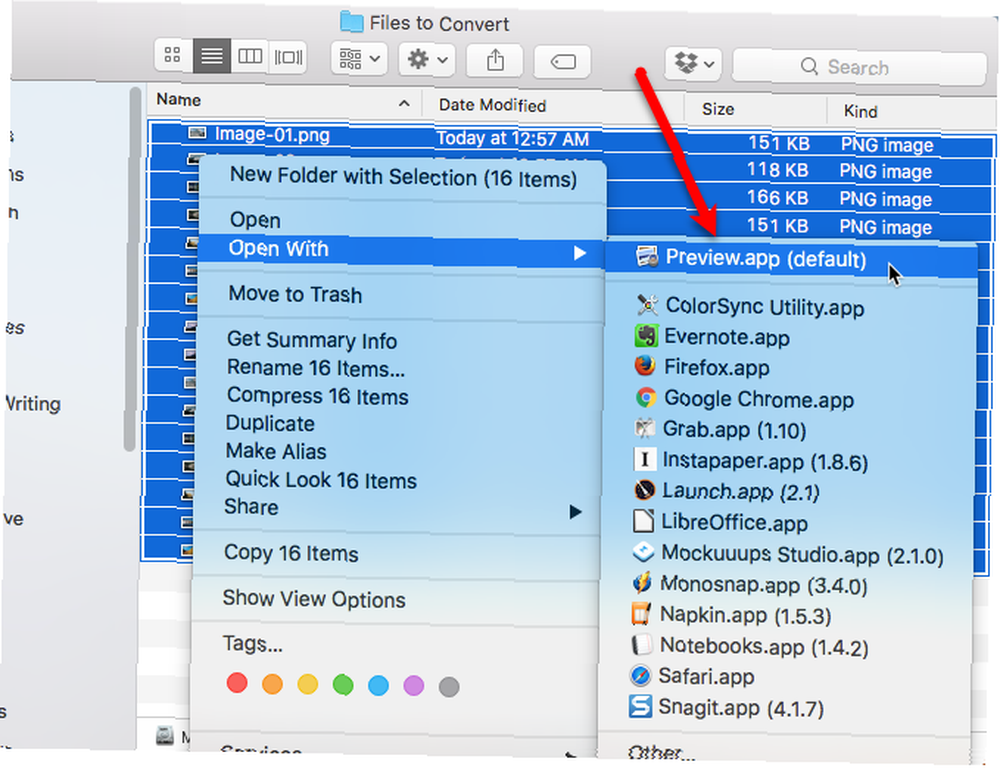1000x768 pixels.
Task: Click the Search field
Action: pos(859,67)
